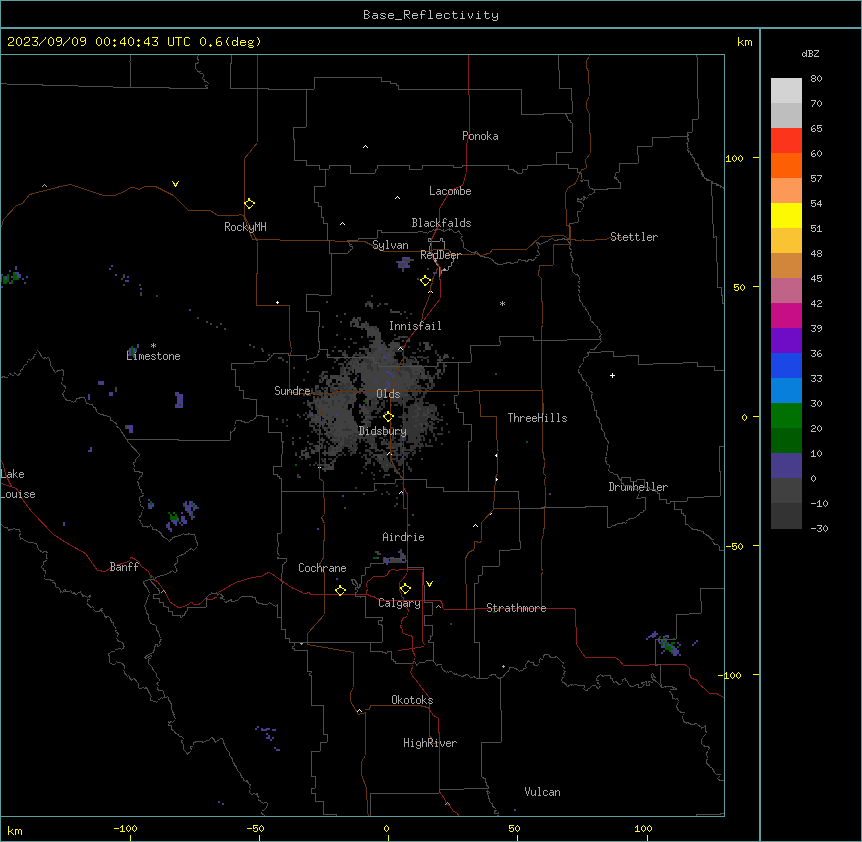Viewport: 862px width, 842px height.
Task: Select the white asterisk east of Innisfail
Action: click(502, 303)
